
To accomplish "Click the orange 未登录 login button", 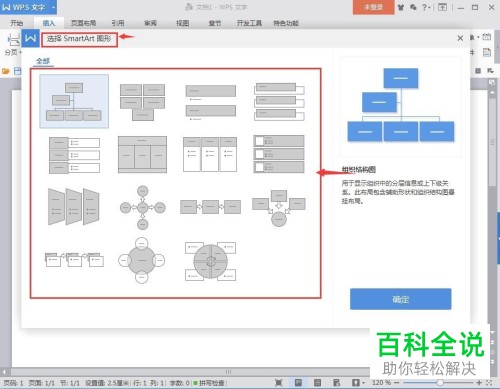I will coord(374,7).
